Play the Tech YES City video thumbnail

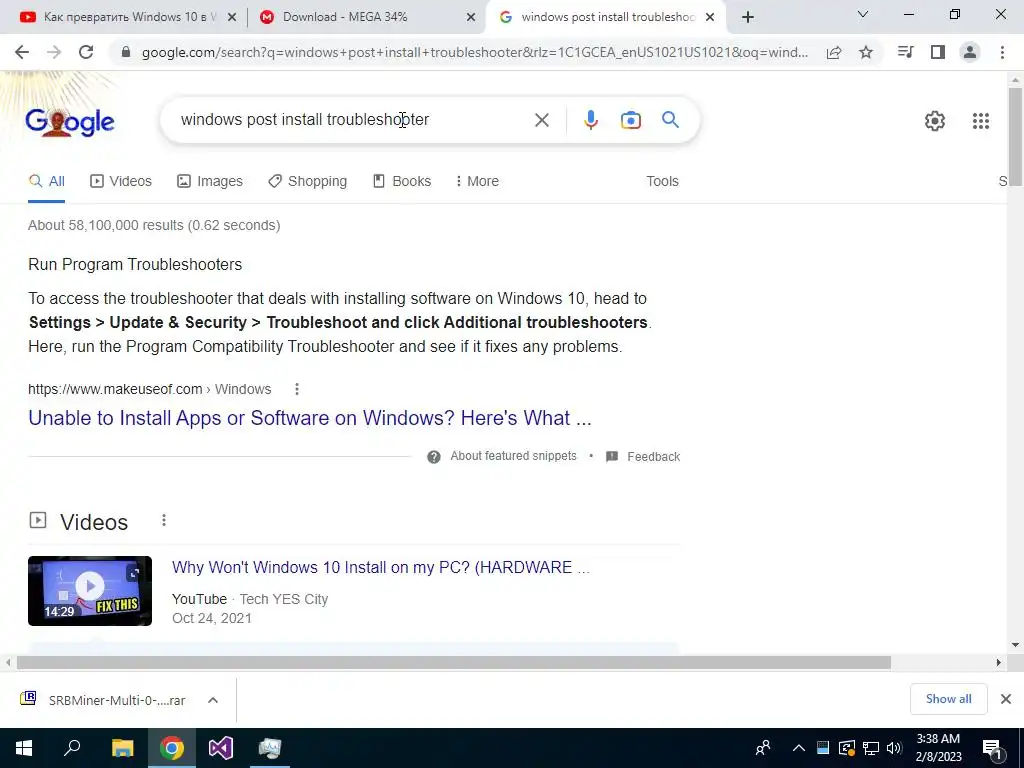point(90,591)
